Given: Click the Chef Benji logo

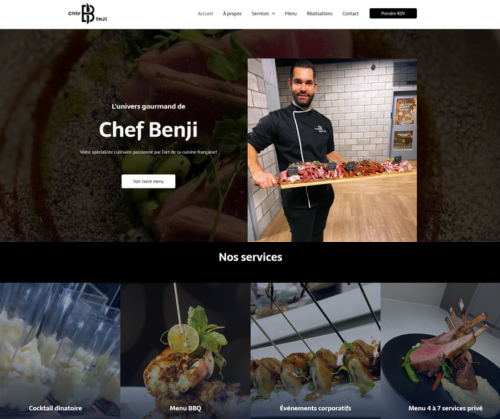Looking at the screenshot, I should click(88, 14).
